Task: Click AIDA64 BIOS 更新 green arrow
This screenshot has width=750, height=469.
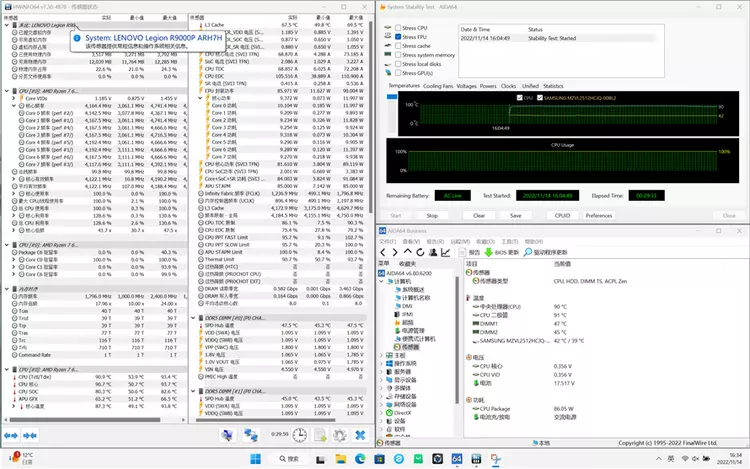Action: click(488, 252)
